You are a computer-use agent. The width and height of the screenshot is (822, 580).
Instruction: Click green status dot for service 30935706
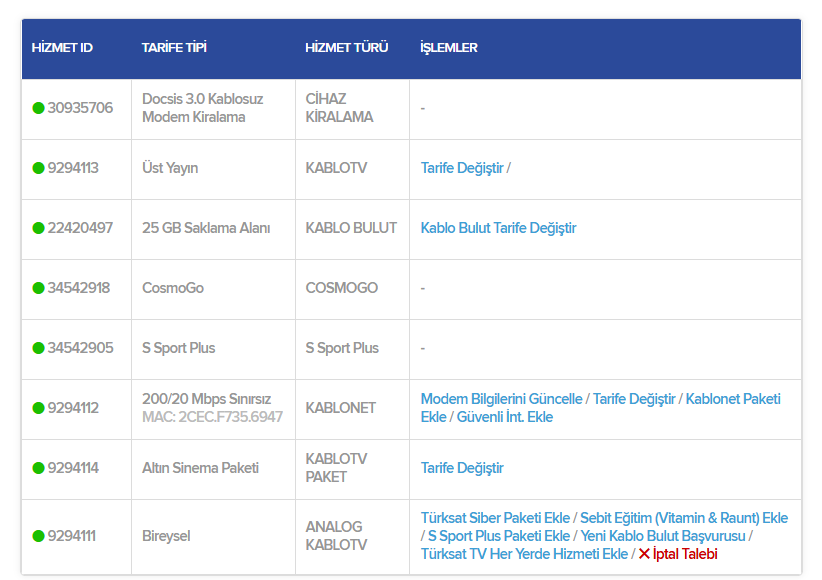click(x=38, y=108)
